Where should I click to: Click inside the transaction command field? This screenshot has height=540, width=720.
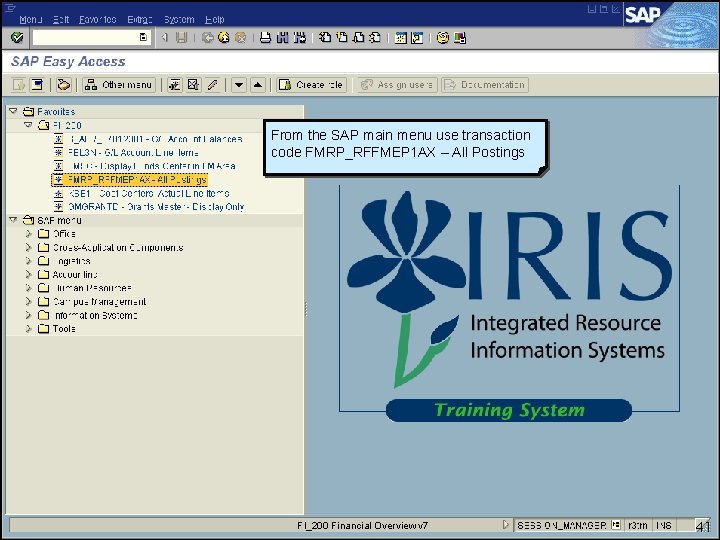click(x=86, y=38)
